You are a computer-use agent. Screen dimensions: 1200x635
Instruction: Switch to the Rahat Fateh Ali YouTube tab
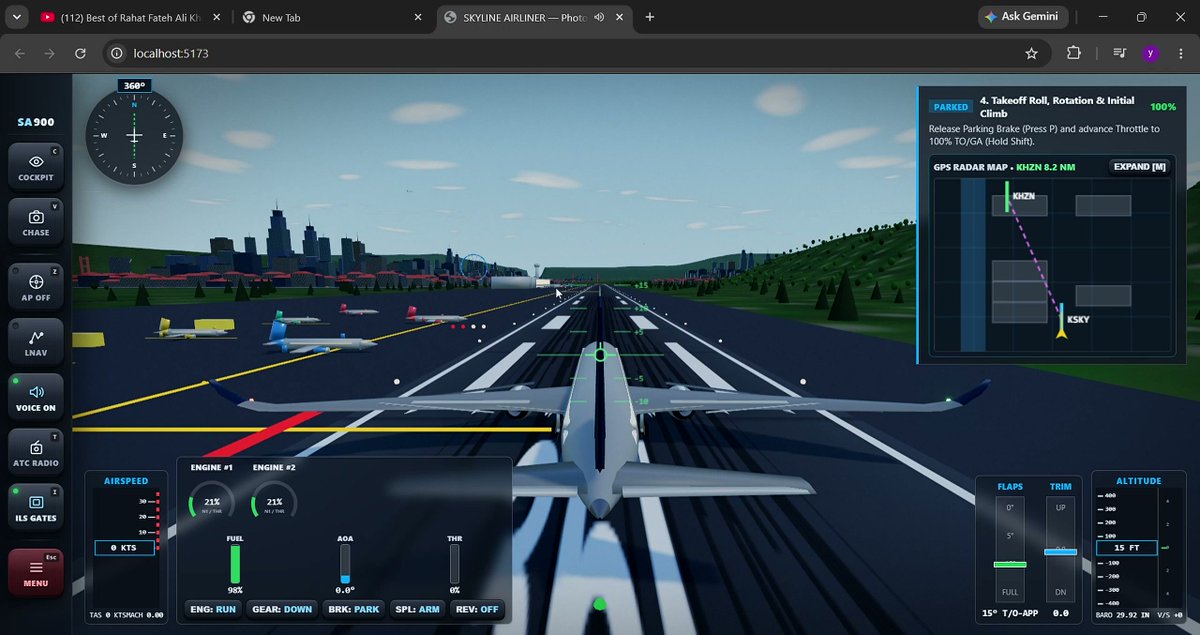pos(130,18)
